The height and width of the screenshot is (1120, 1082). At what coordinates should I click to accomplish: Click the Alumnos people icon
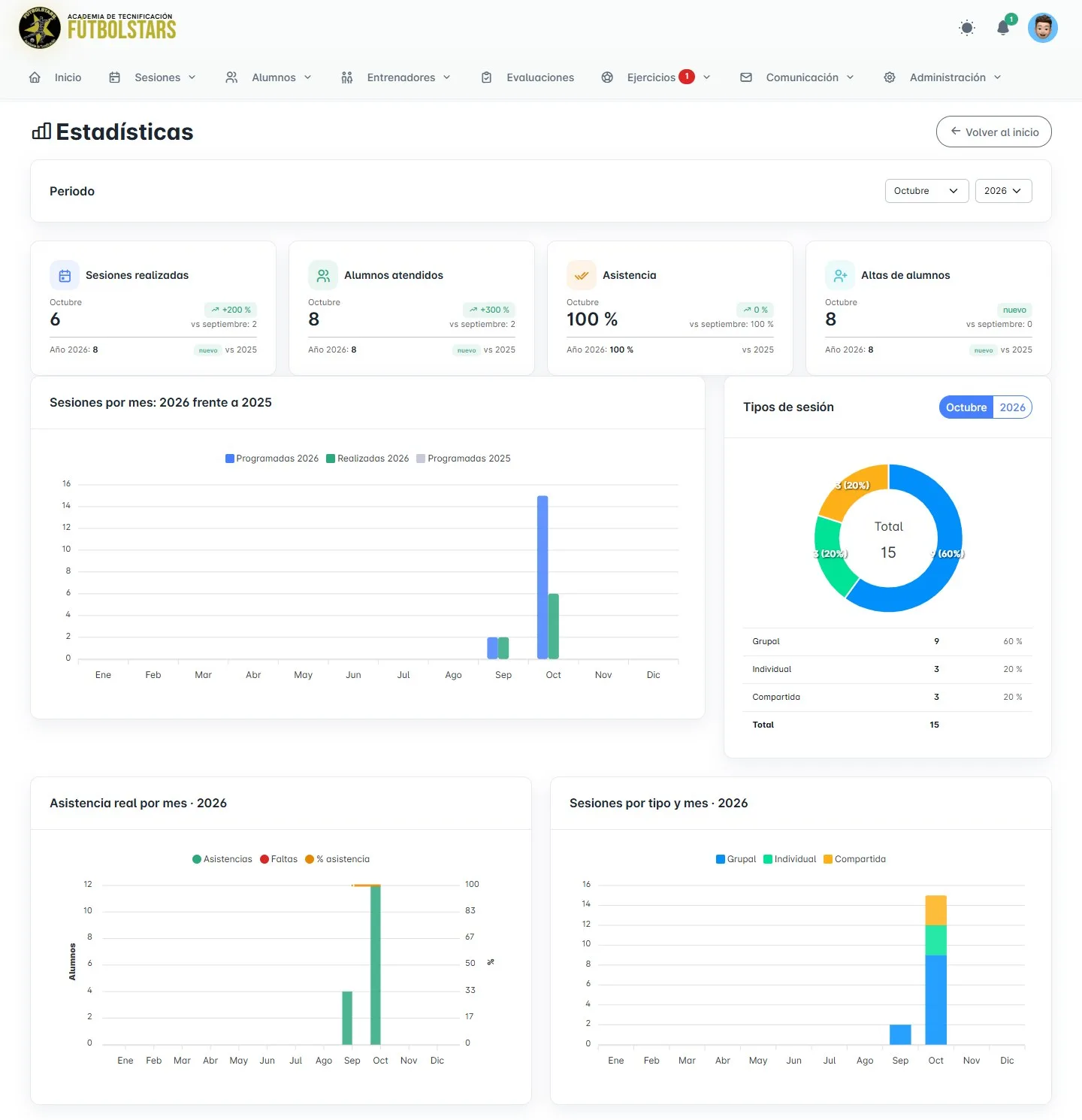pyautogui.click(x=231, y=77)
